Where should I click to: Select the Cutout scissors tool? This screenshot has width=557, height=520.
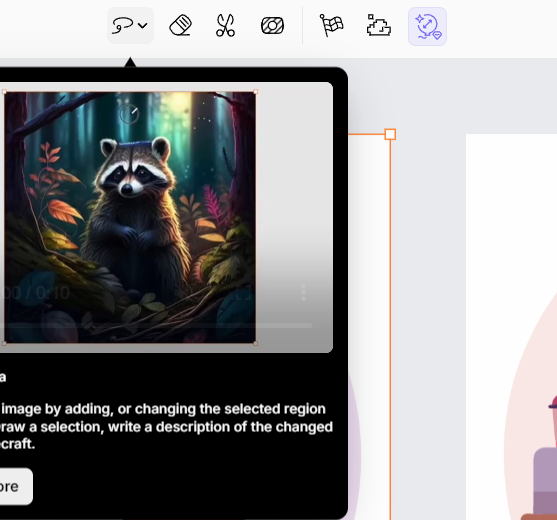[225, 26]
